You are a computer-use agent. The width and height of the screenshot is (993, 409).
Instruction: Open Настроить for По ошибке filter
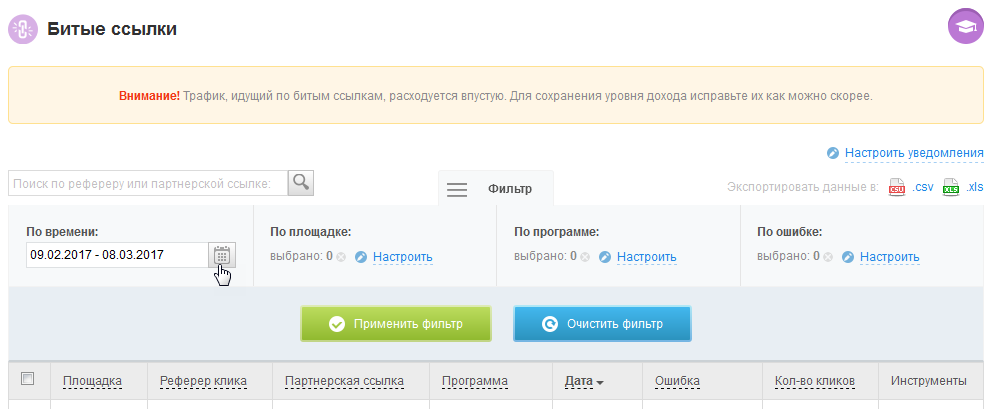[x=889, y=257]
